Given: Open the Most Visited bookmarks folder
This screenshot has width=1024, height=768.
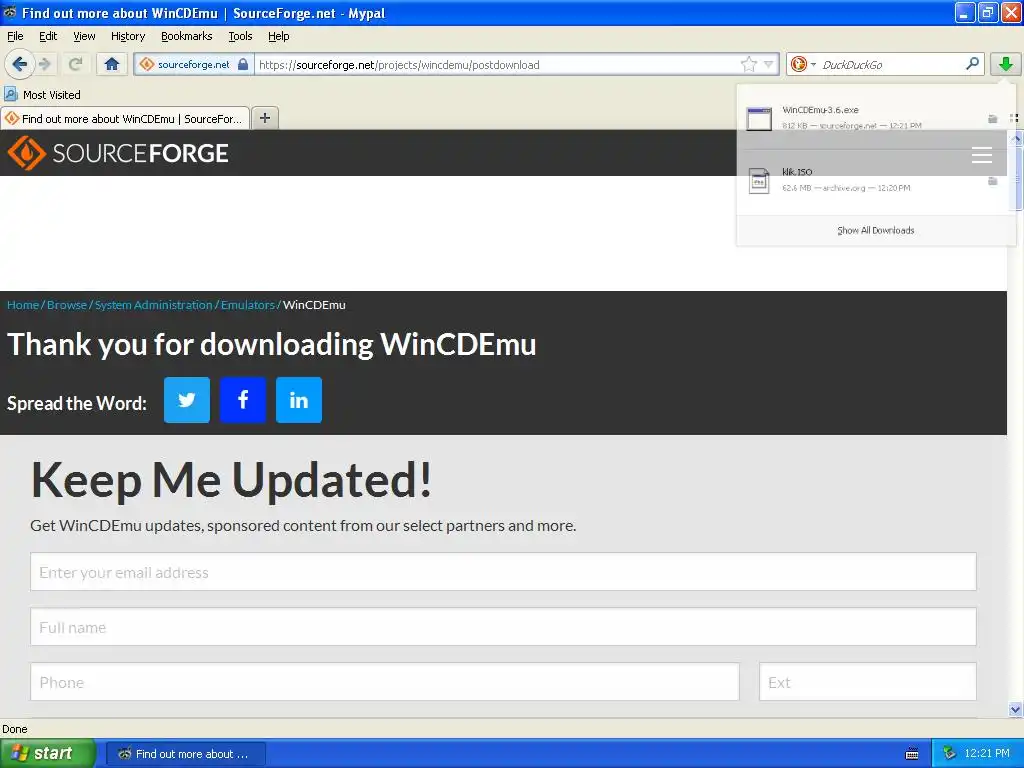Looking at the screenshot, I should coord(42,95).
